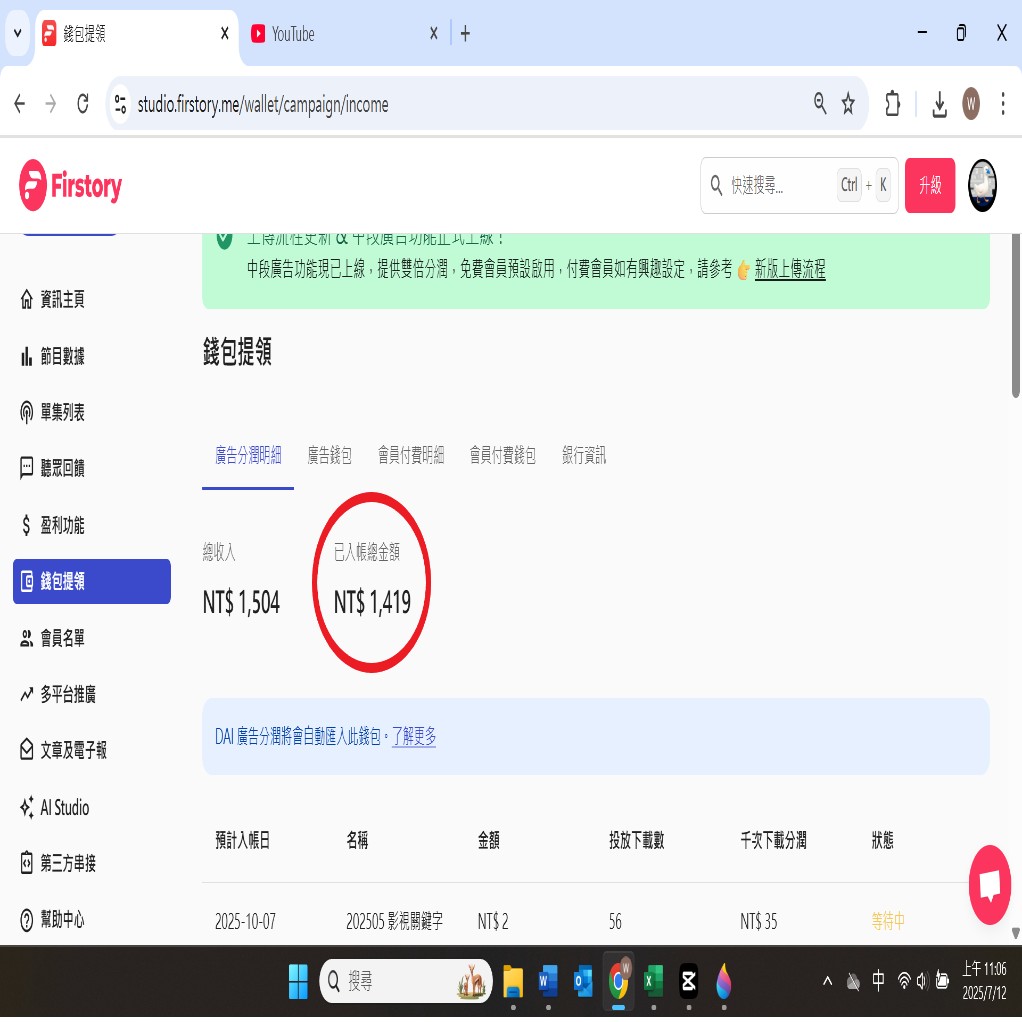Focus the 快速搜尋 search field

tap(799, 185)
